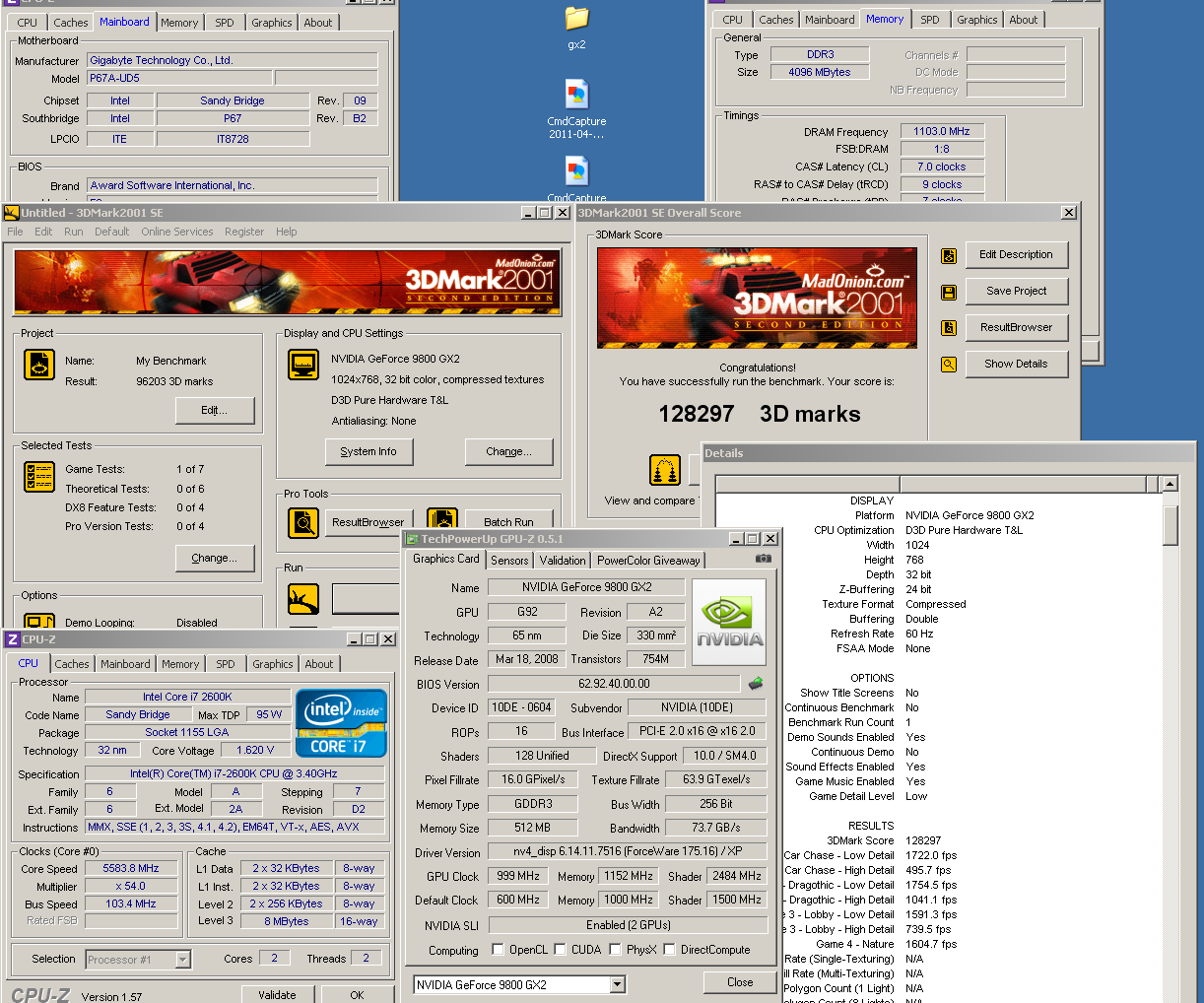This screenshot has height=1003, width=1204.
Task: Click the GPU-Z Name field showing NVIDIA GeForce 9800 GX2
Action: pos(586,587)
